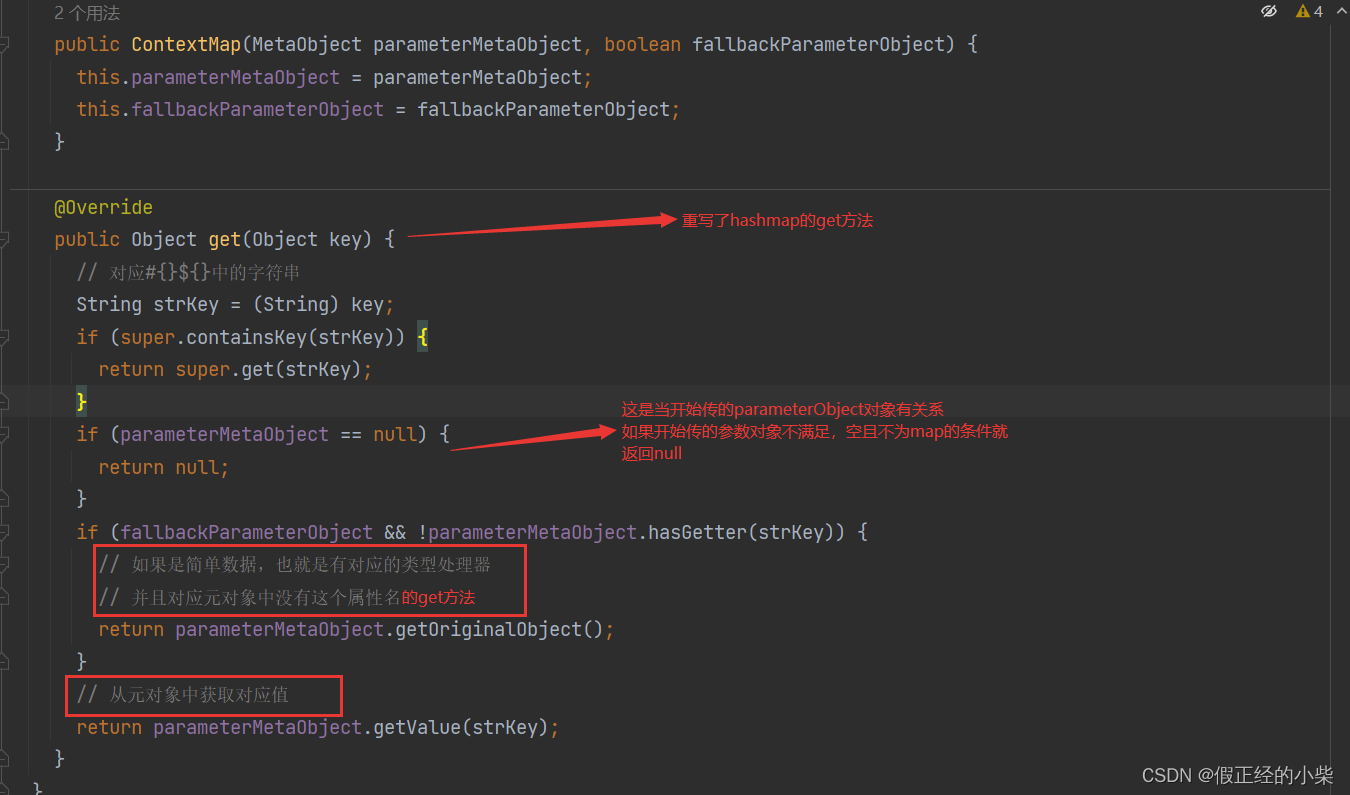Fold the 'if (super.containsKey' block
The image size is (1350, 795).
point(5,338)
